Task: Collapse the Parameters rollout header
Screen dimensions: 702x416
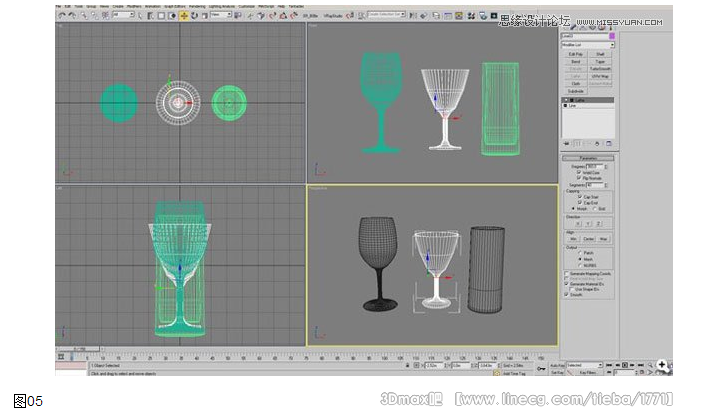Action: [588, 158]
